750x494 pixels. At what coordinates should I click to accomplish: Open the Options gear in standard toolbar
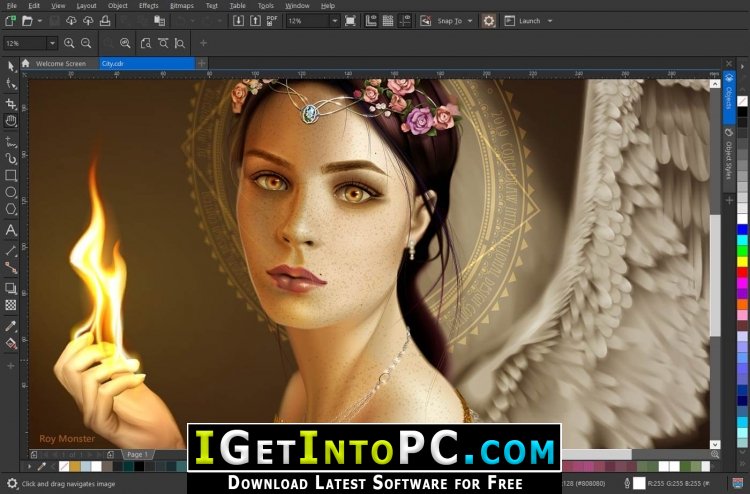pyautogui.click(x=488, y=21)
